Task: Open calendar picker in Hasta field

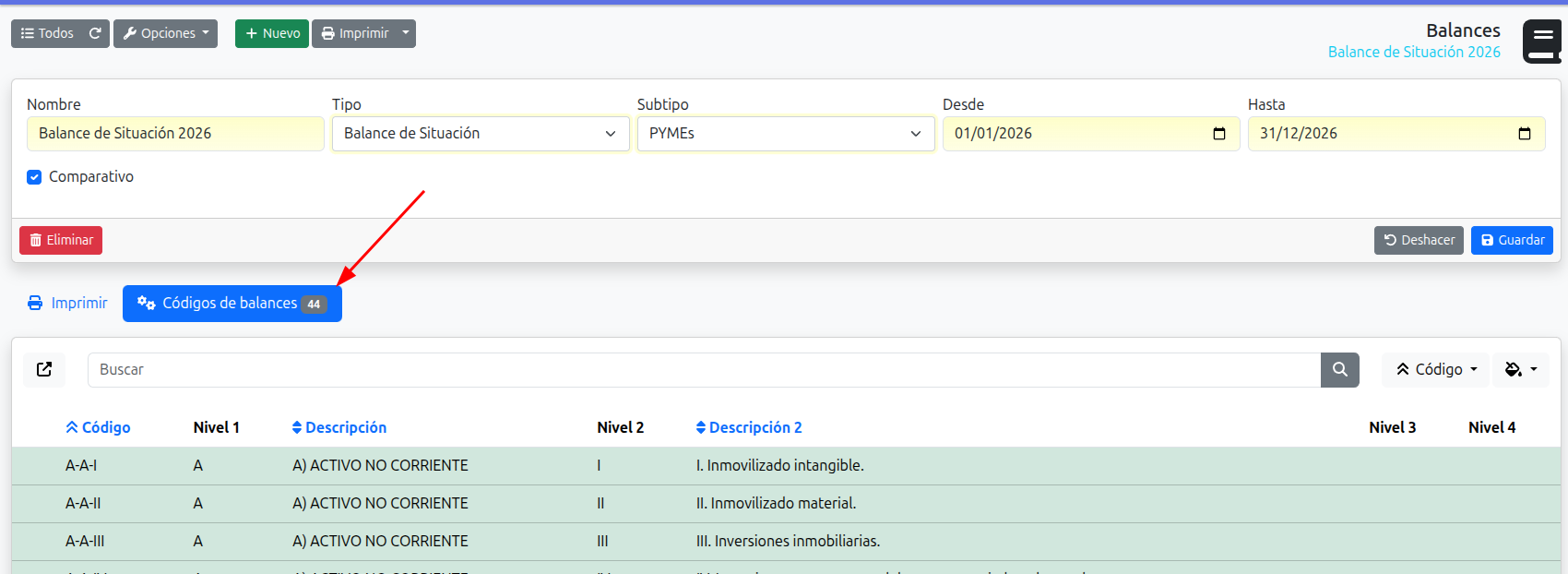Action: 1524,134
